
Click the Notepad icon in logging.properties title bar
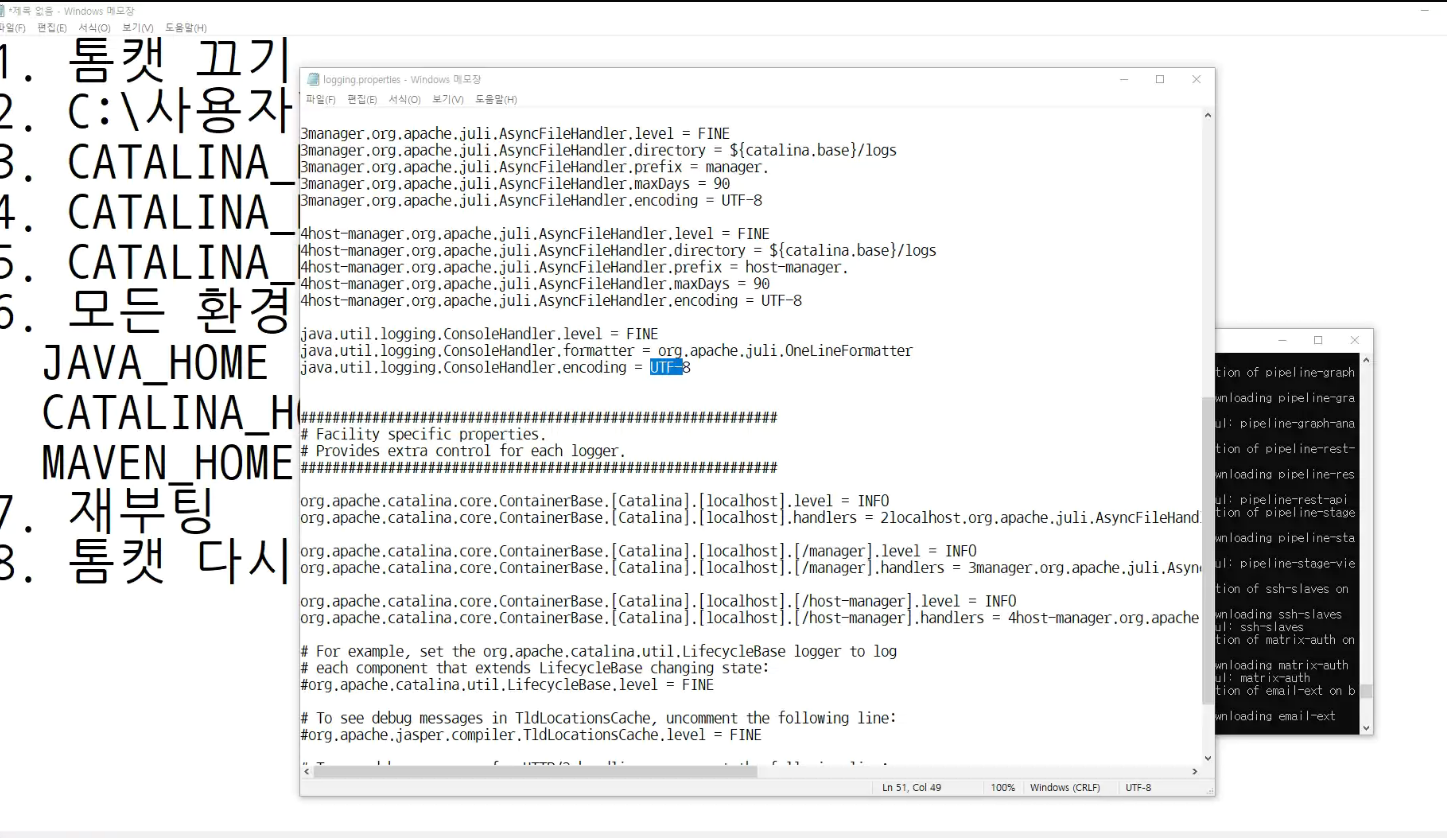(313, 79)
